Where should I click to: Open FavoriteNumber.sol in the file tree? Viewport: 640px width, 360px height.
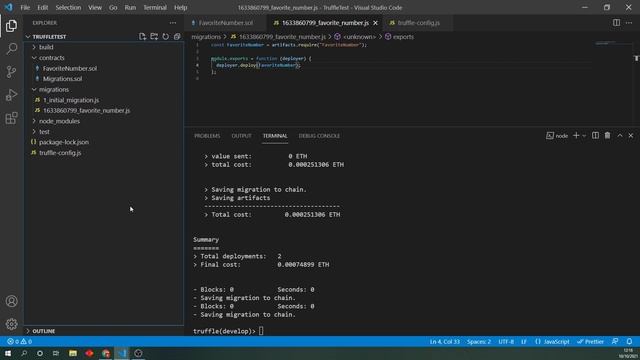[70, 69]
